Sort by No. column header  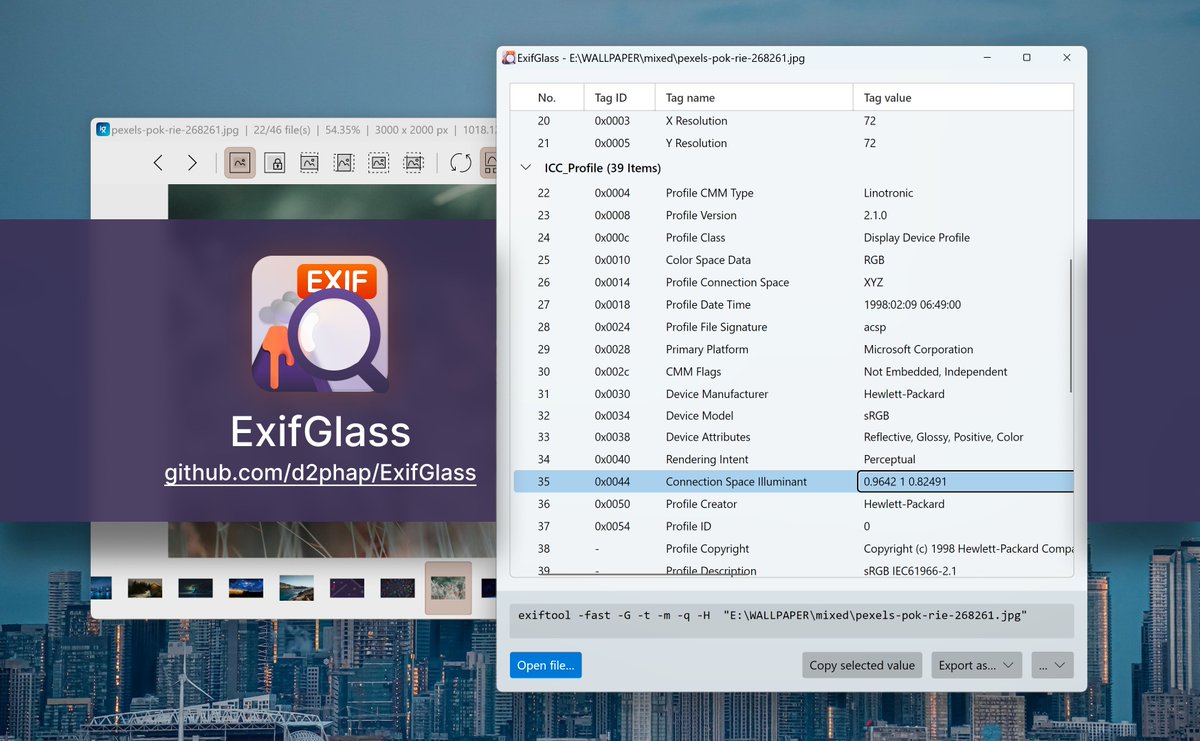(547, 98)
